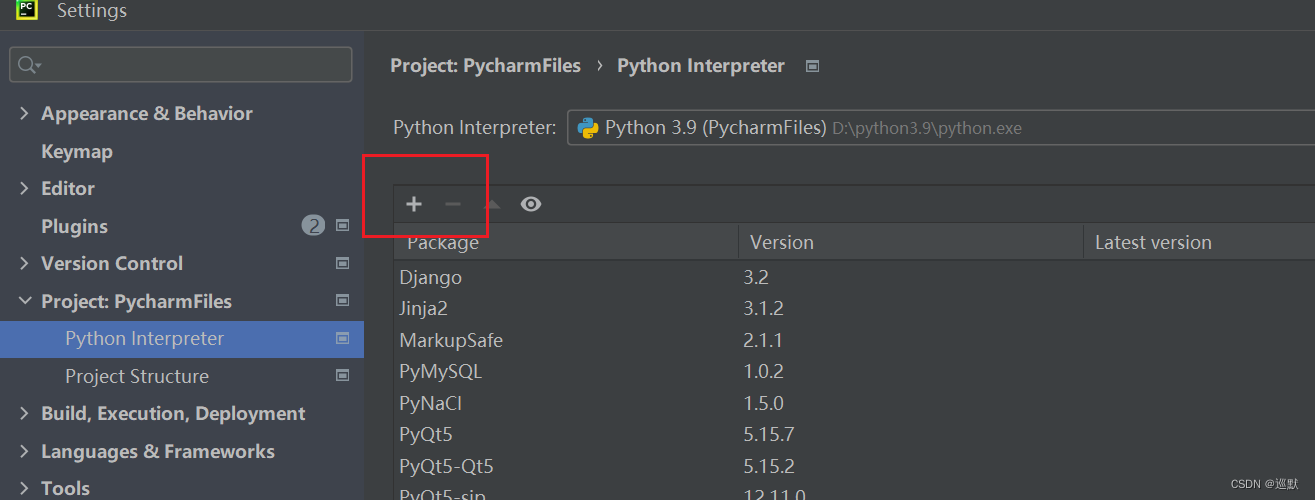The image size is (1315, 500).
Task: Click the minus icon to uninstall package
Action: point(453,204)
